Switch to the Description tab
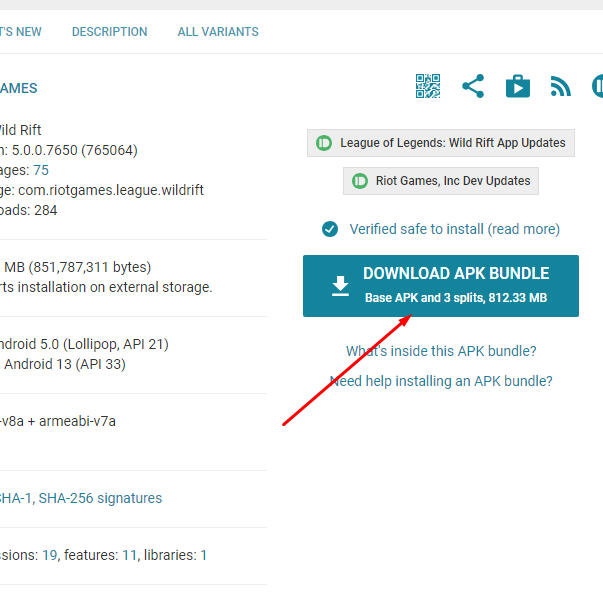603x603 pixels. pos(109,32)
